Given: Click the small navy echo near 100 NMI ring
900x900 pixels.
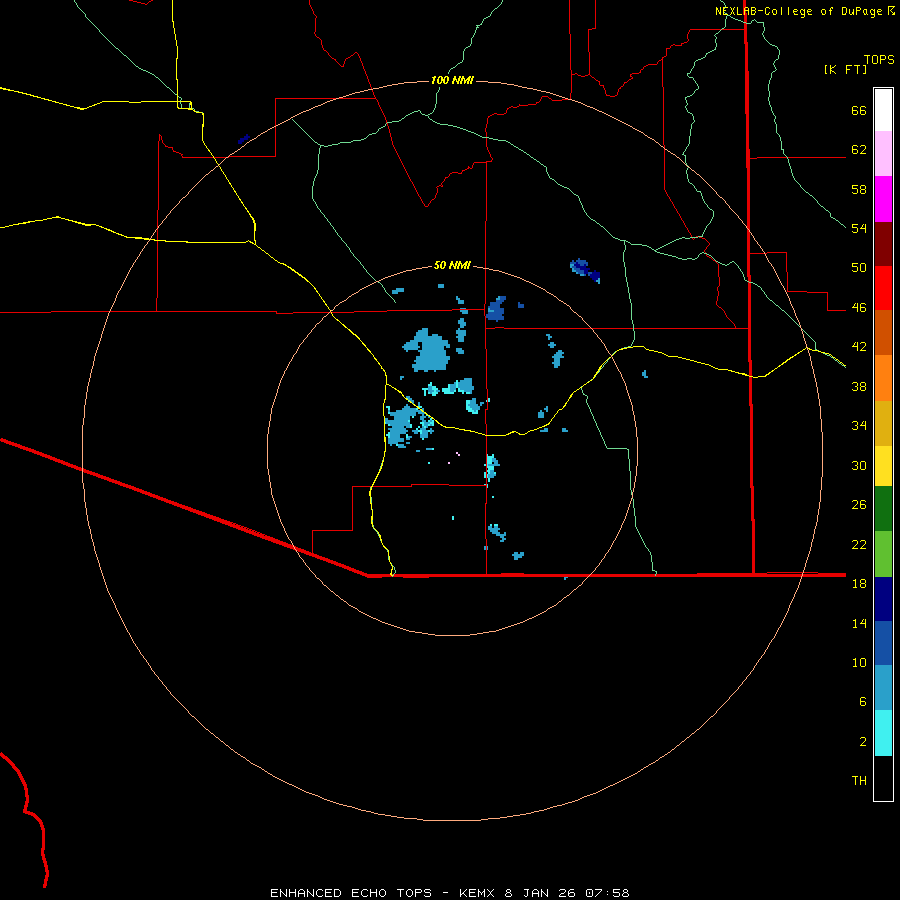Looking at the screenshot, I should pyautogui.click(x=243, y=139).
